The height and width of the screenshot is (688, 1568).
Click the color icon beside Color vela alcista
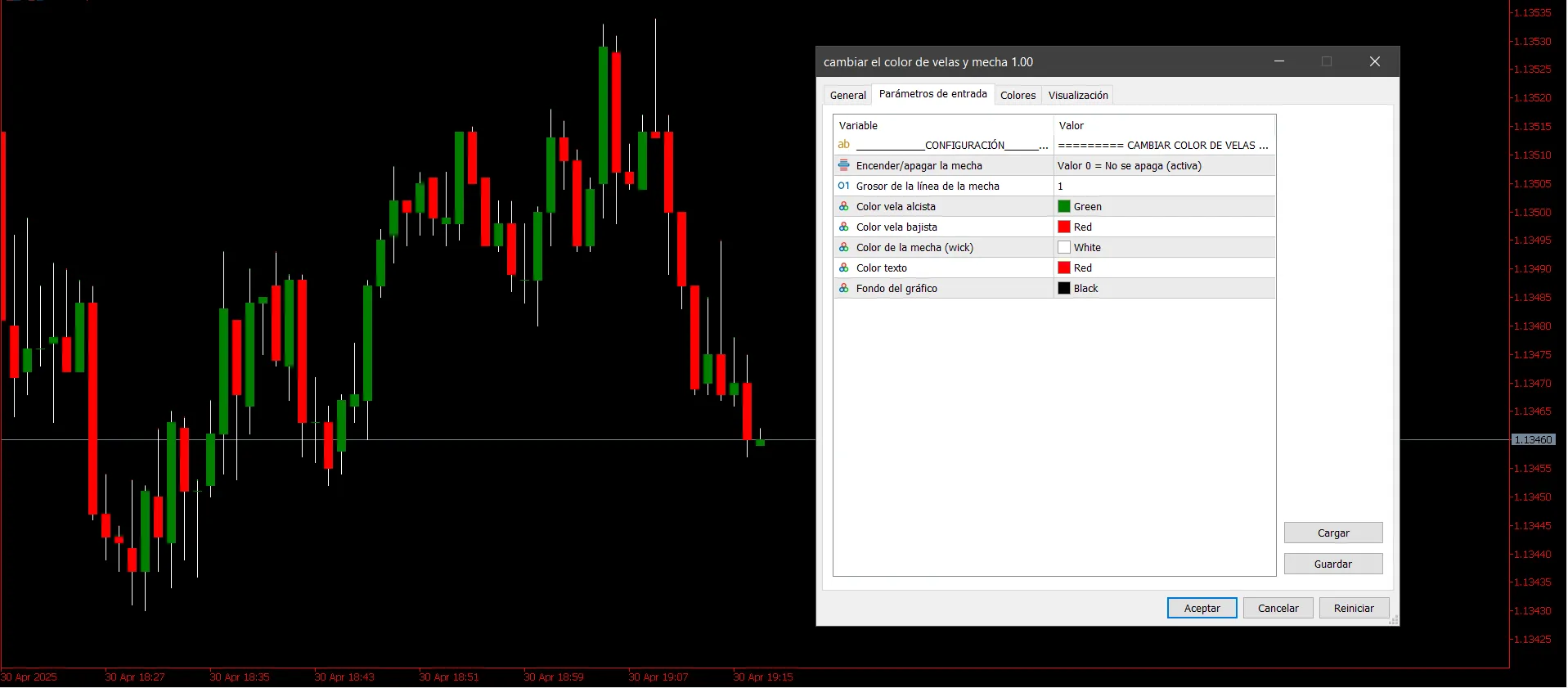[843, 206]
